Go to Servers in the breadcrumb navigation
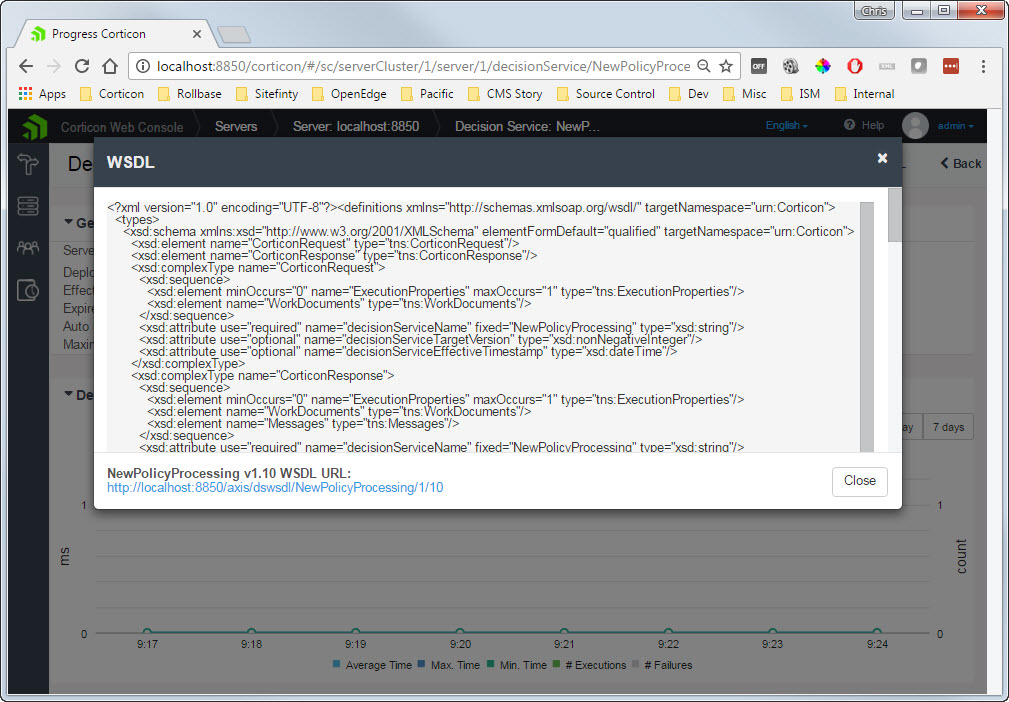Viewport: 1009px width, 702px height. [x=236, y=126]
